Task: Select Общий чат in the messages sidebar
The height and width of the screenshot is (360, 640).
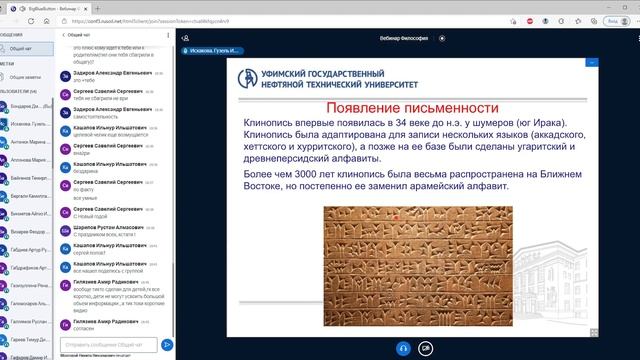Action: coord(27,49)
